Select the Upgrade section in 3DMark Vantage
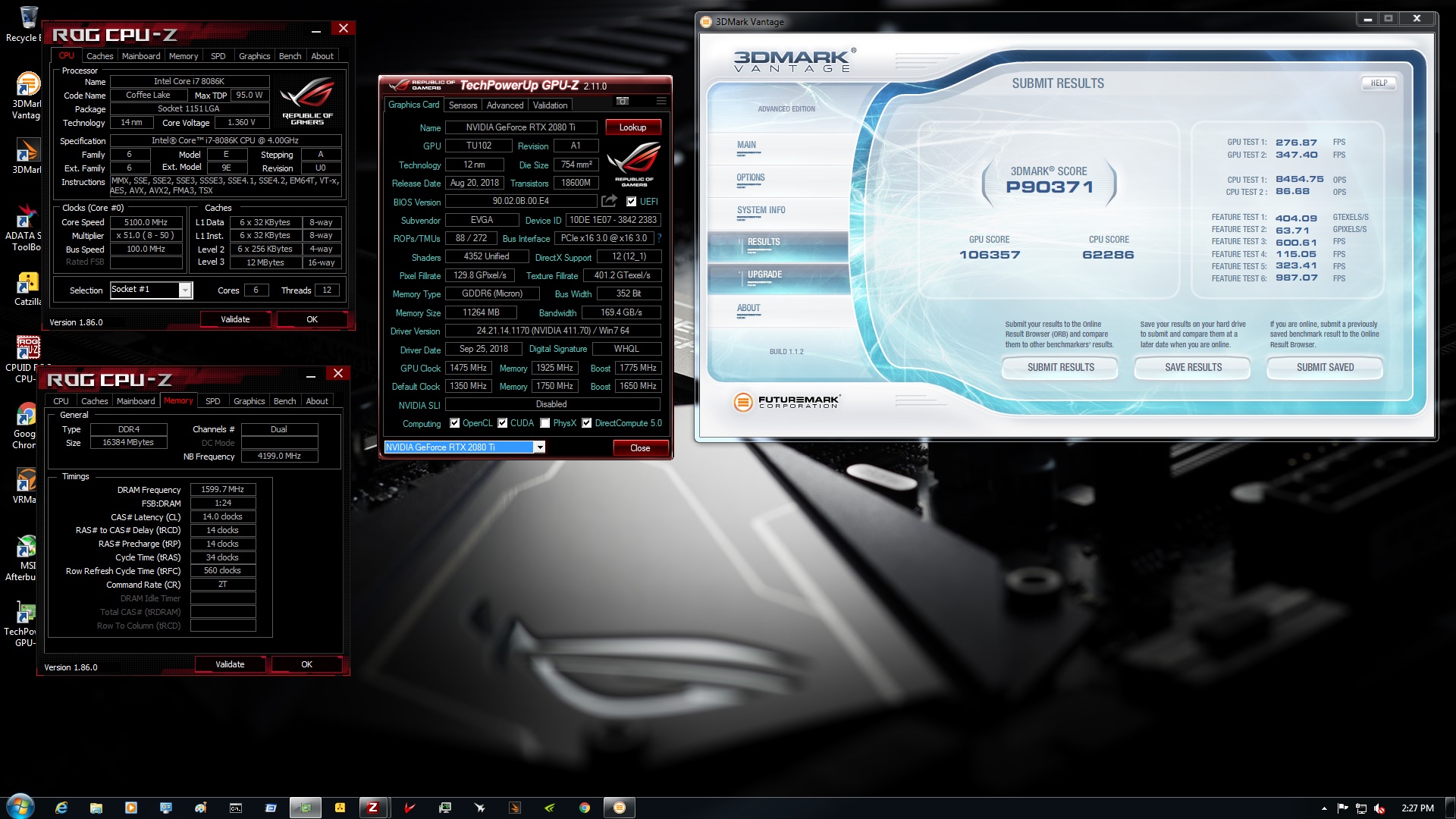The image size is (1456, 819). [778, 278]
